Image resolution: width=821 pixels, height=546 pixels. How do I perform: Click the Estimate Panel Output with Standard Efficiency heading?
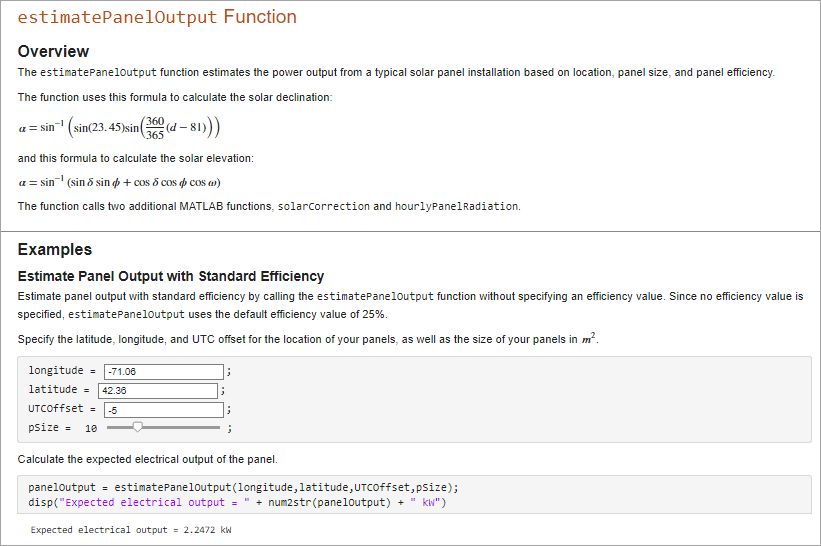(171, 276)
